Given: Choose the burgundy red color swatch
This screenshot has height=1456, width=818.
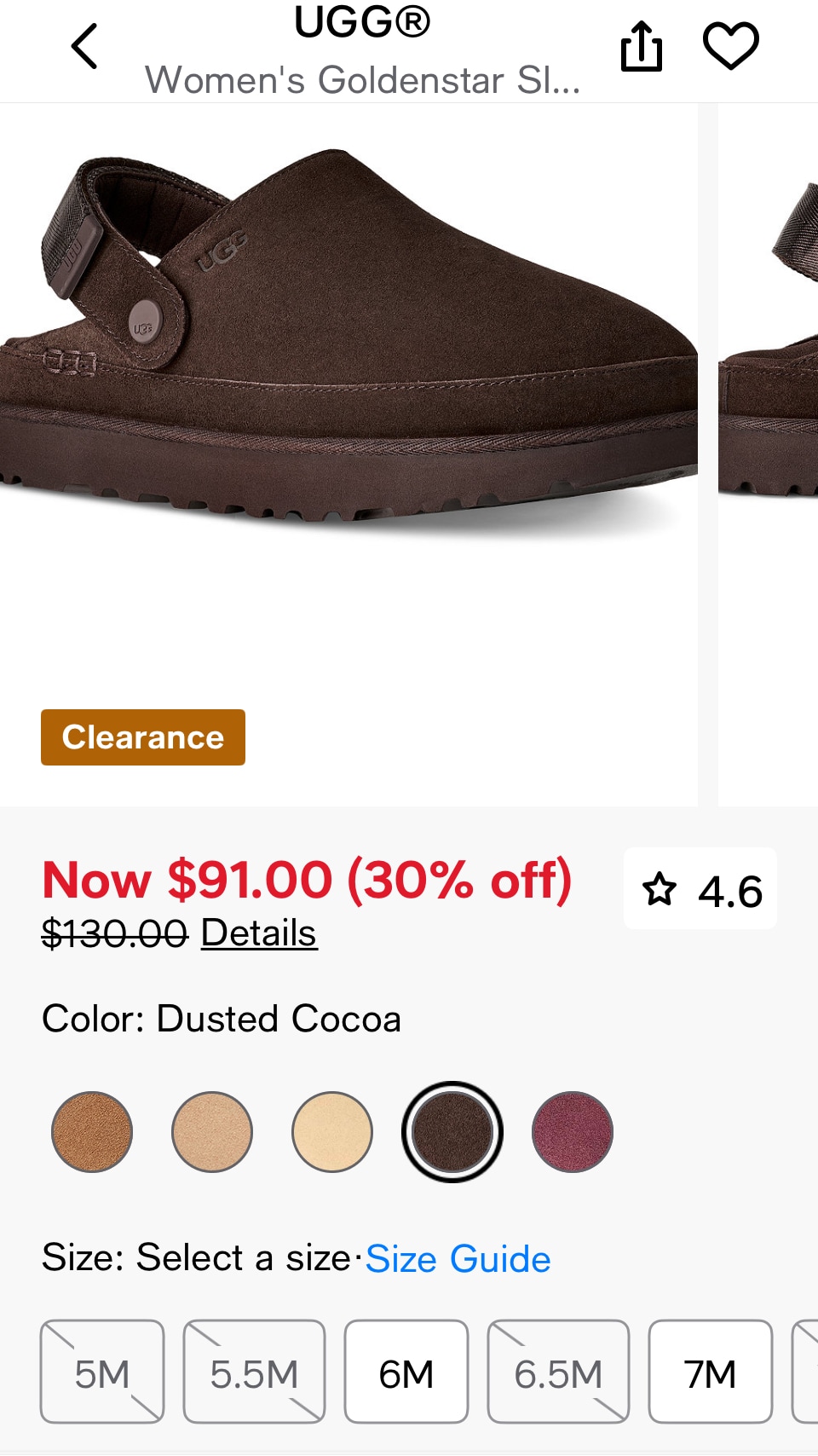Looking at the screenshot, I should click(573, 1132).
